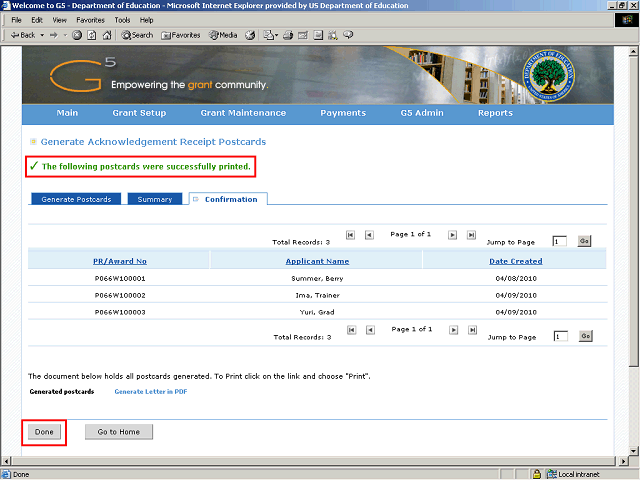Select the 'Yuri, Grad' applicant cell

click(317, 312)
